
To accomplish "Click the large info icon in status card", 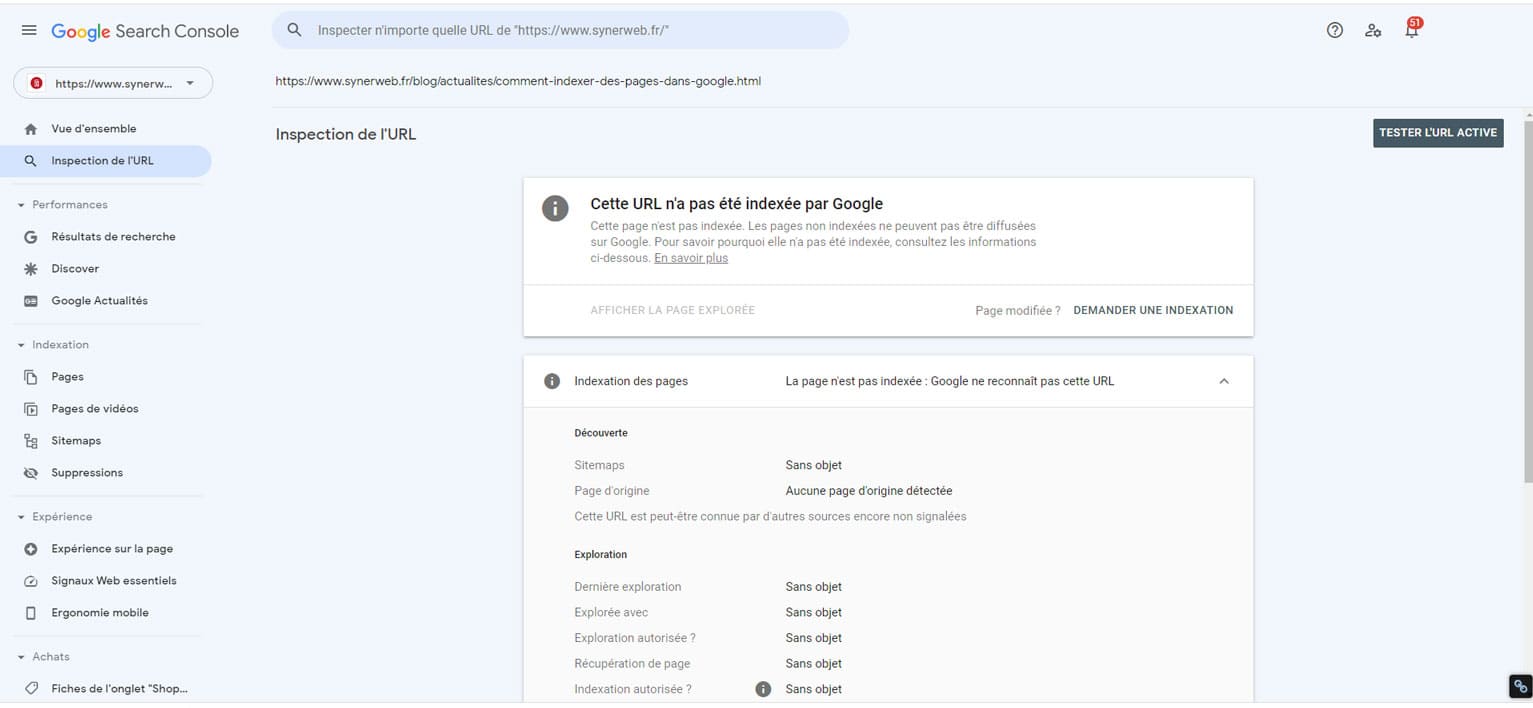I will click(555, 208).
